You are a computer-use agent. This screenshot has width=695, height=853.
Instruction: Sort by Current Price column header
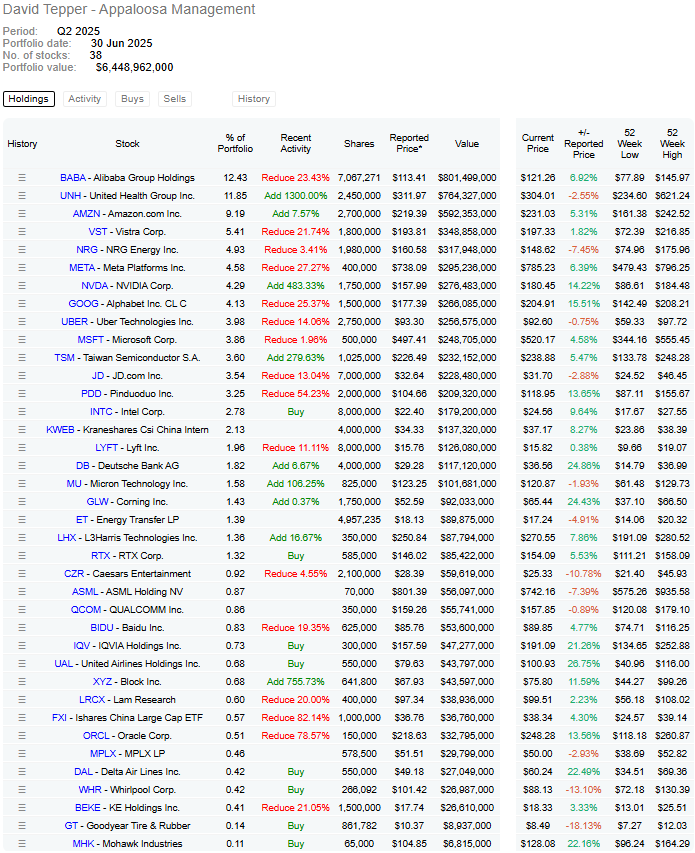[538, 144]
